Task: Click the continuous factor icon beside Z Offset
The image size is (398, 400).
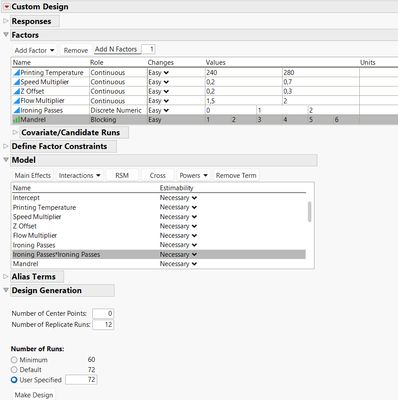Action: coord(16,91)
